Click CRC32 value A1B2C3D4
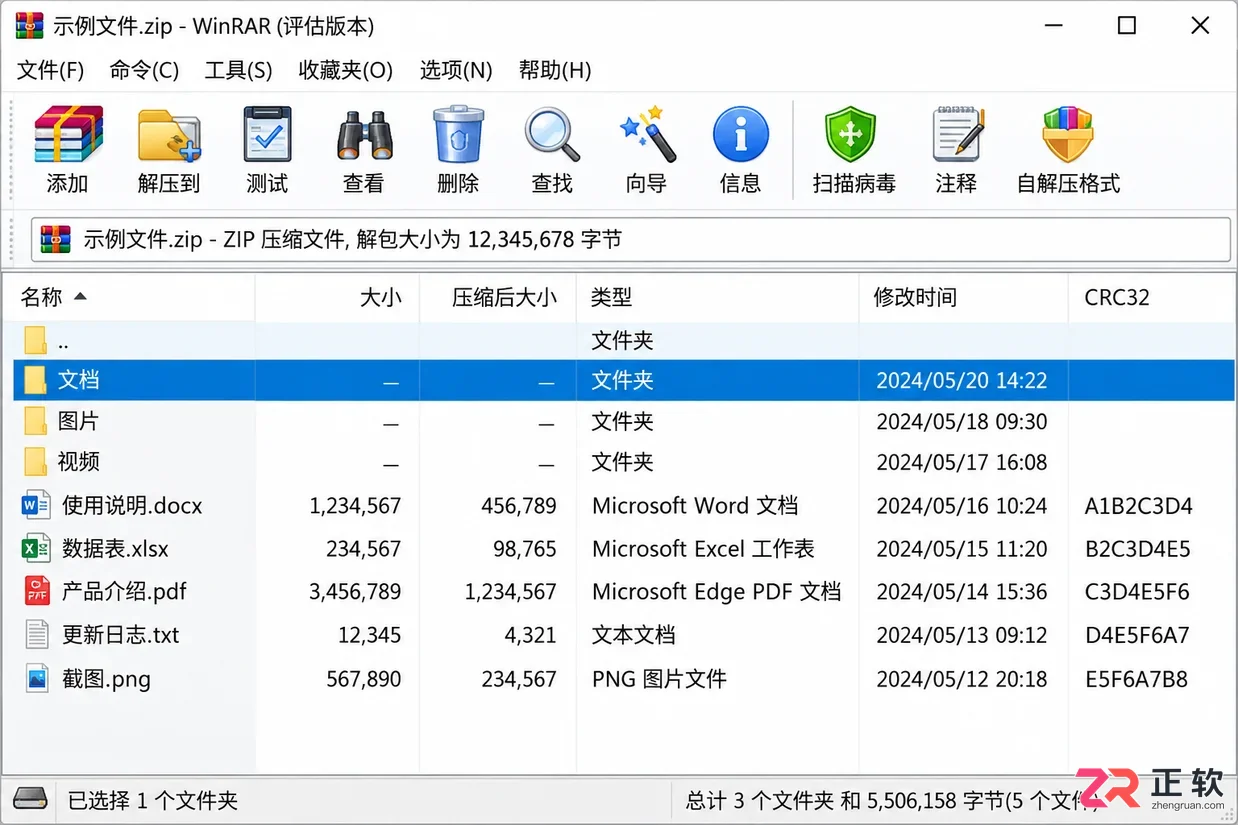This screenshot has height=825, width=1238. tap(1139, 506)
